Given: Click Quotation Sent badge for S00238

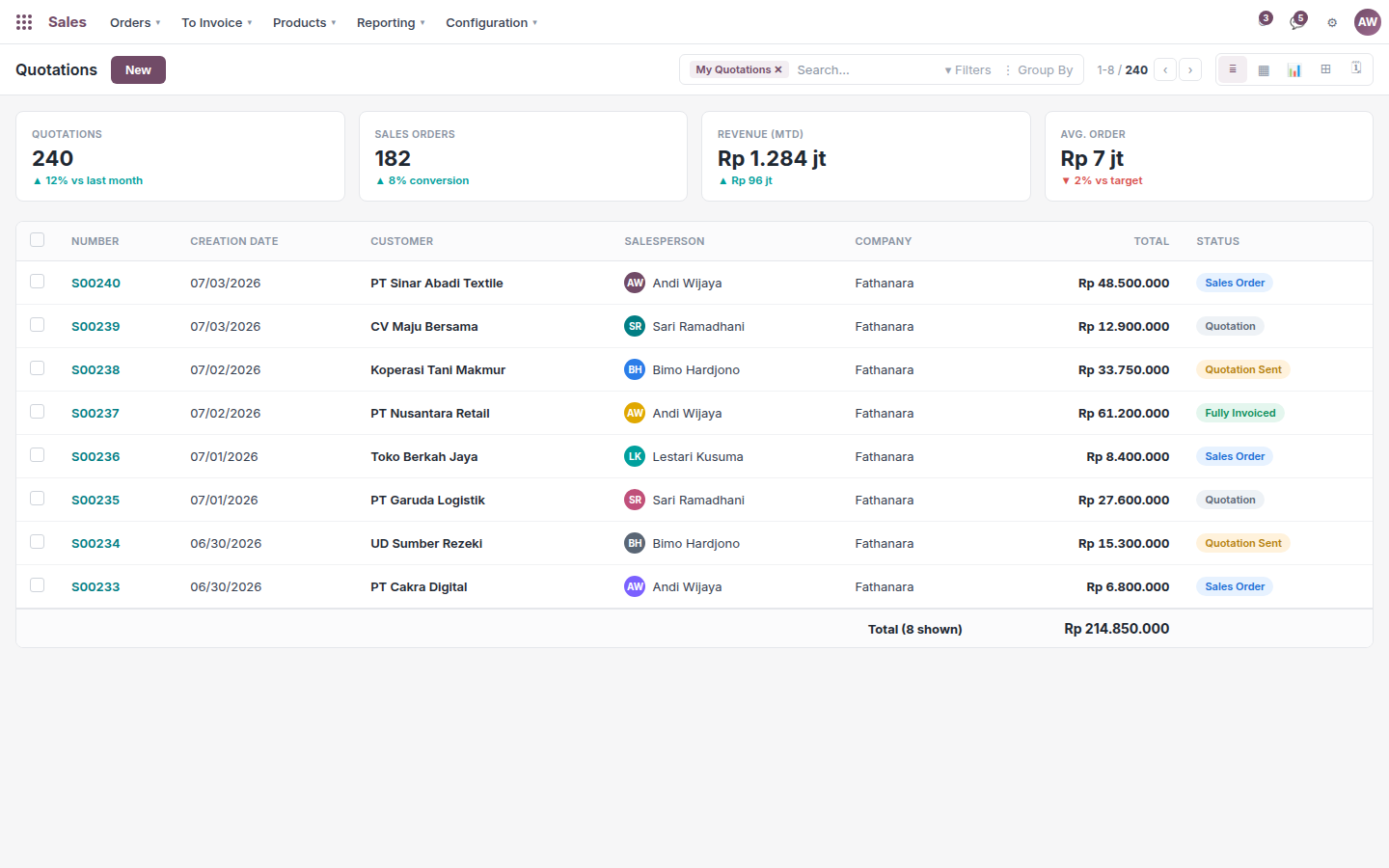Looking at the screenshot, I should 1243,369.
